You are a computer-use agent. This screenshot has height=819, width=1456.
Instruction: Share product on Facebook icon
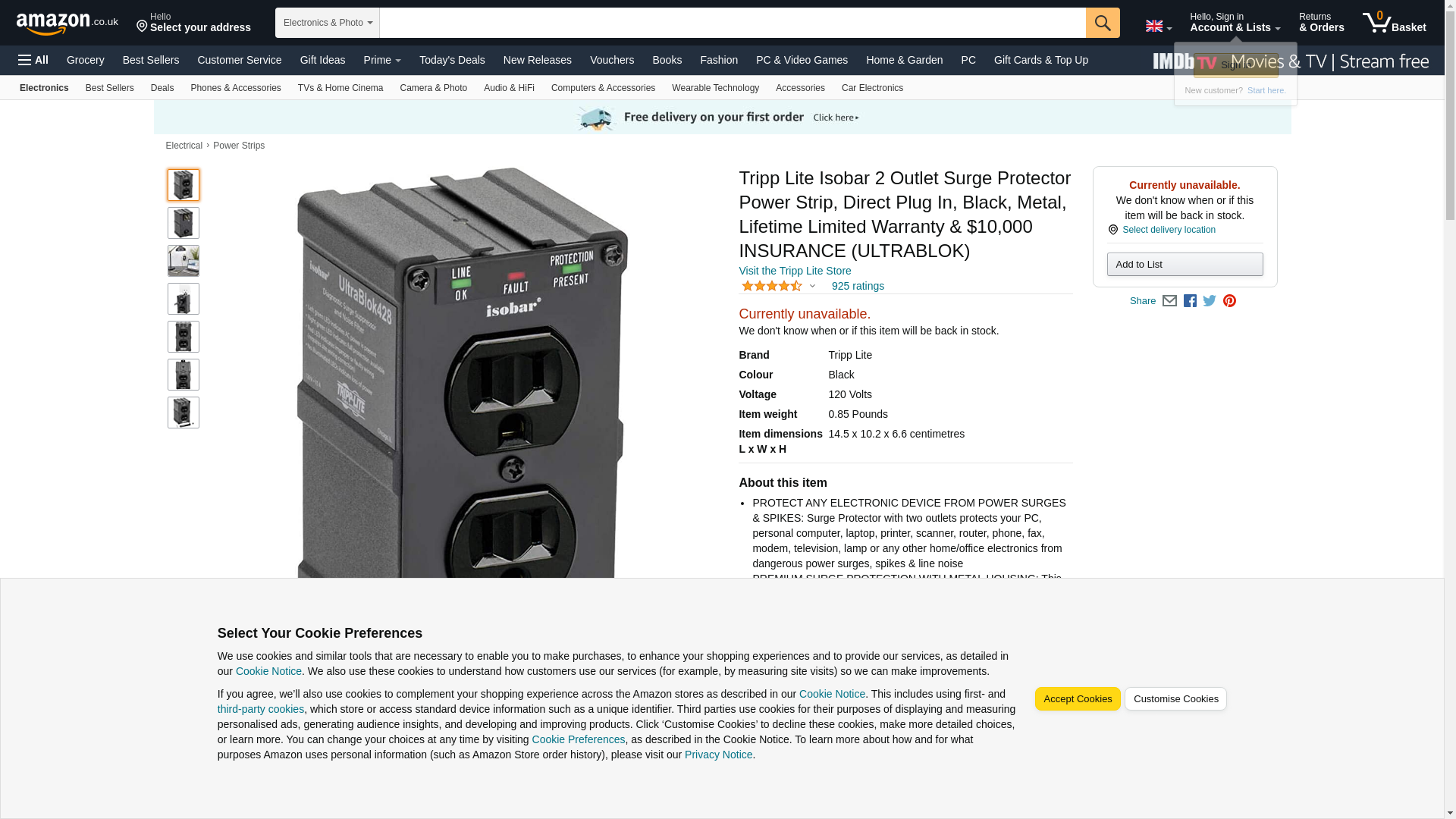1190,301
